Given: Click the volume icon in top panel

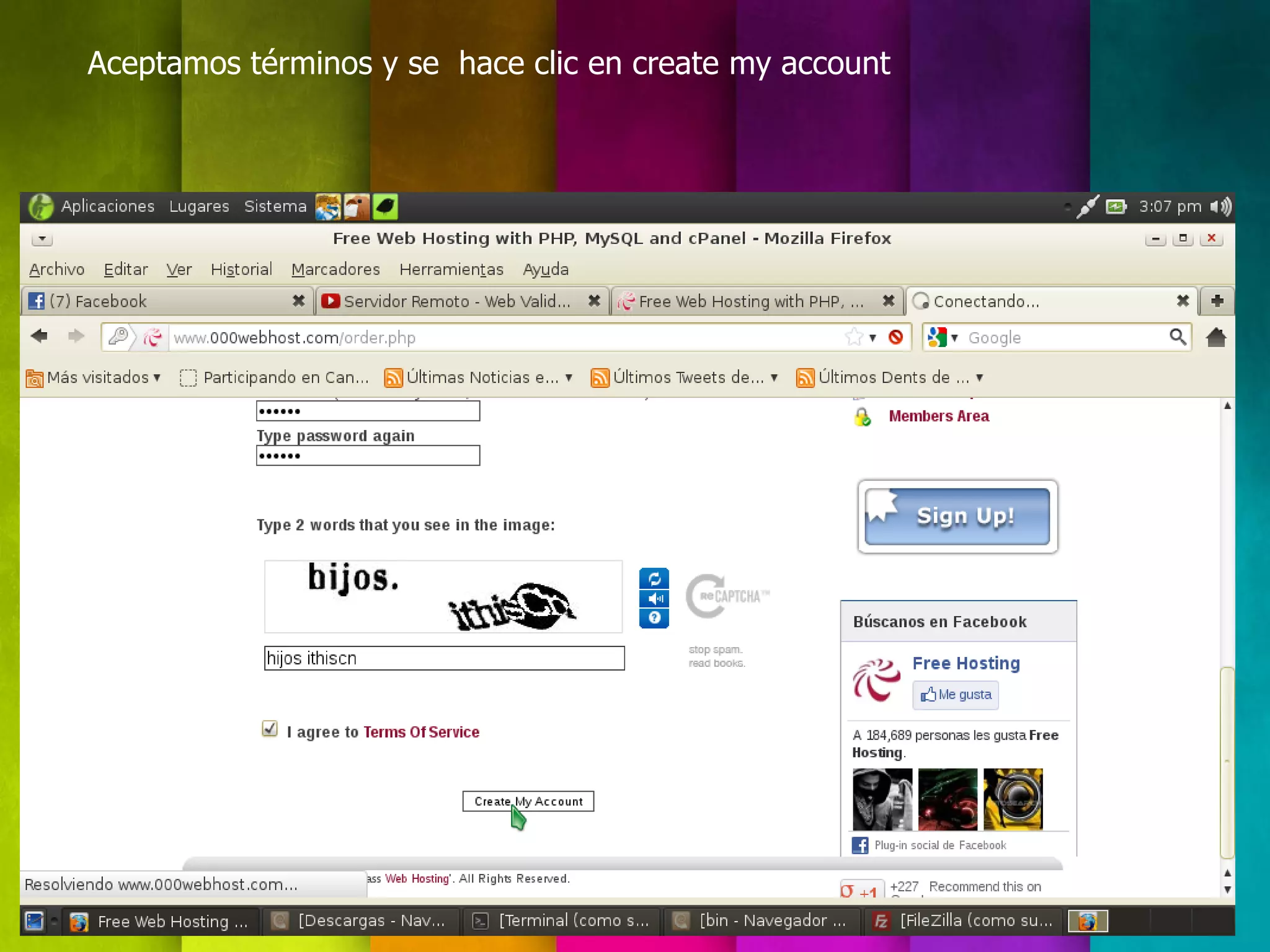Looking at the screenshot, I should 1220,206.
